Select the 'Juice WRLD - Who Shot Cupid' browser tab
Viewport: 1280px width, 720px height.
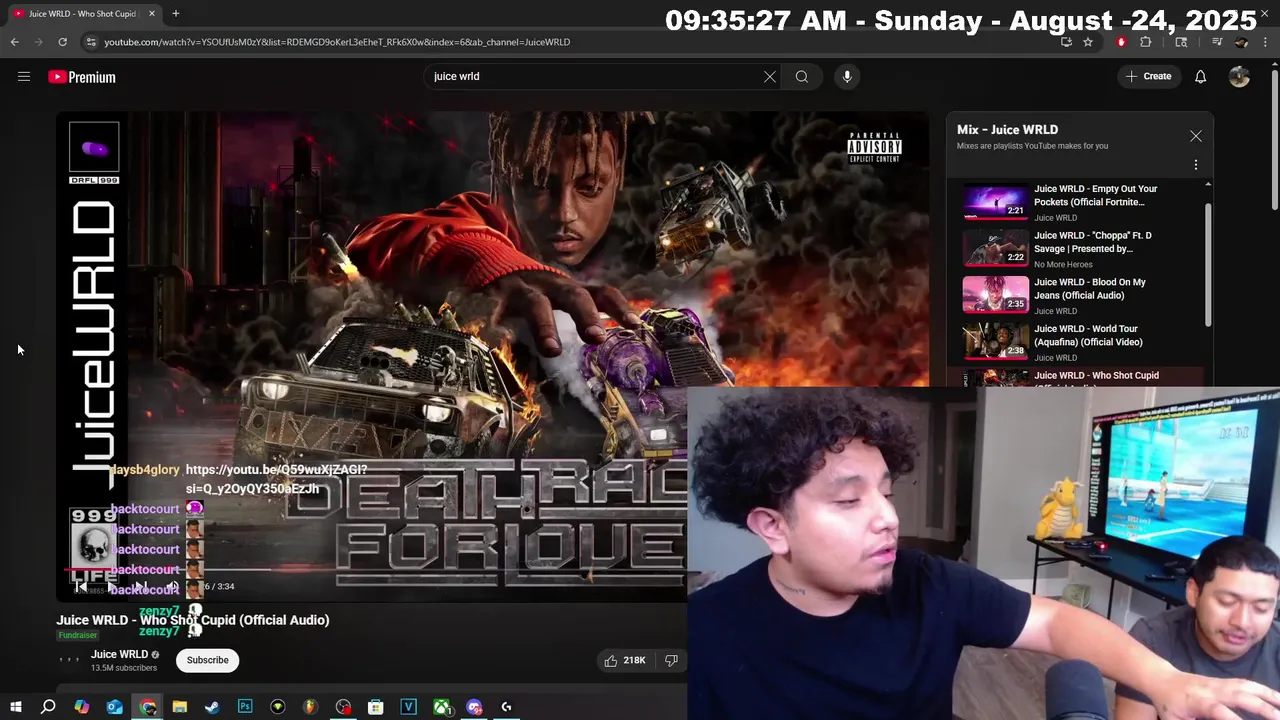coord(83,13)
